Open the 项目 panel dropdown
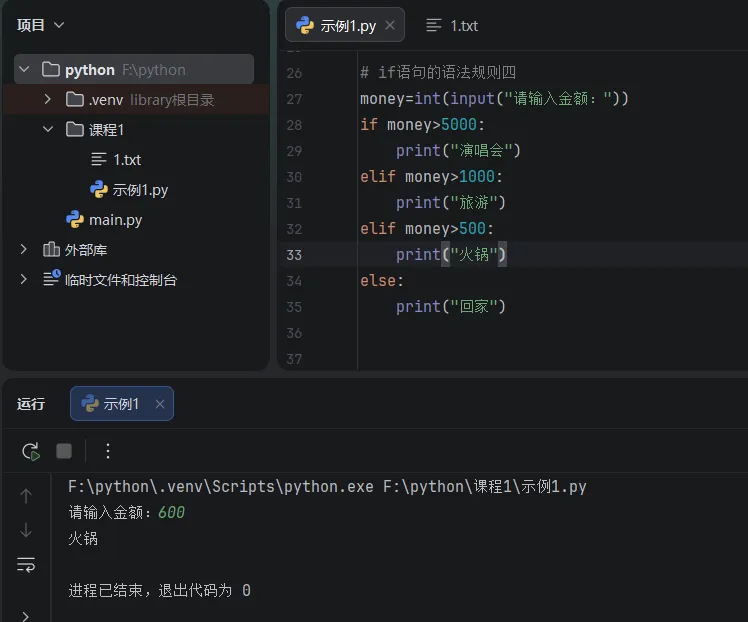 pos(59,25)
